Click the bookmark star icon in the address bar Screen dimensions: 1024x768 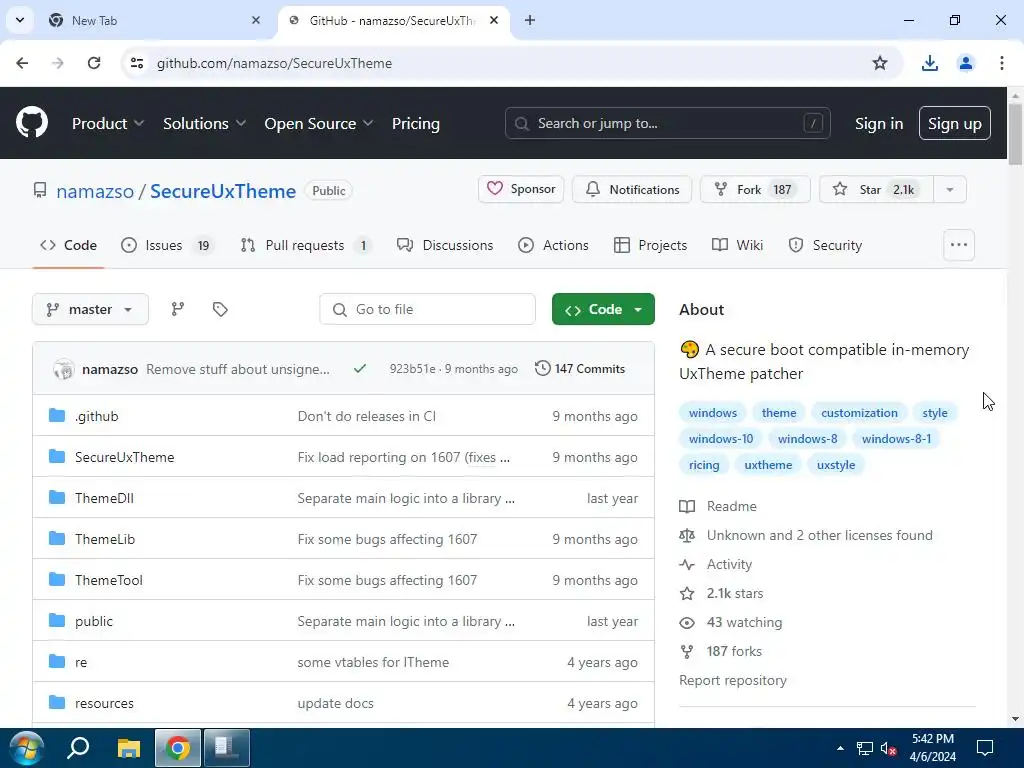pos(880,63)
